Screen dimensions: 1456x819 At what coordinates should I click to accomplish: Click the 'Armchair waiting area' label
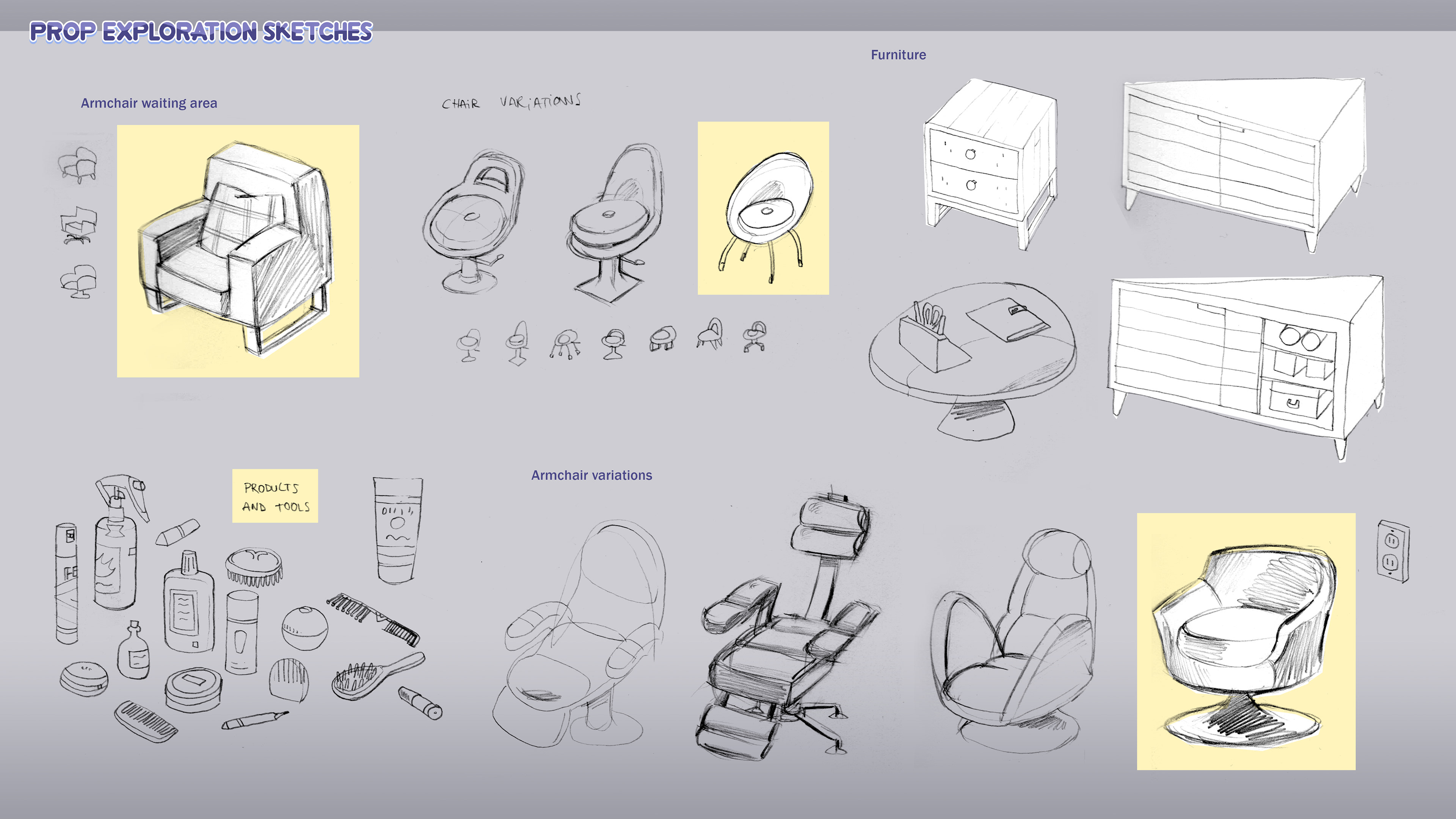pyautogui.click(x=149, y=103)
